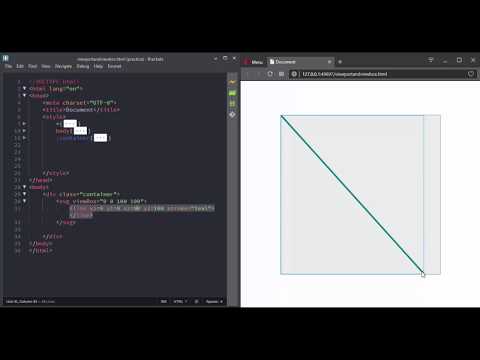Click the browser address bar URL field
The height and width of the screenshot is (360, 480).
coord(382,74)
